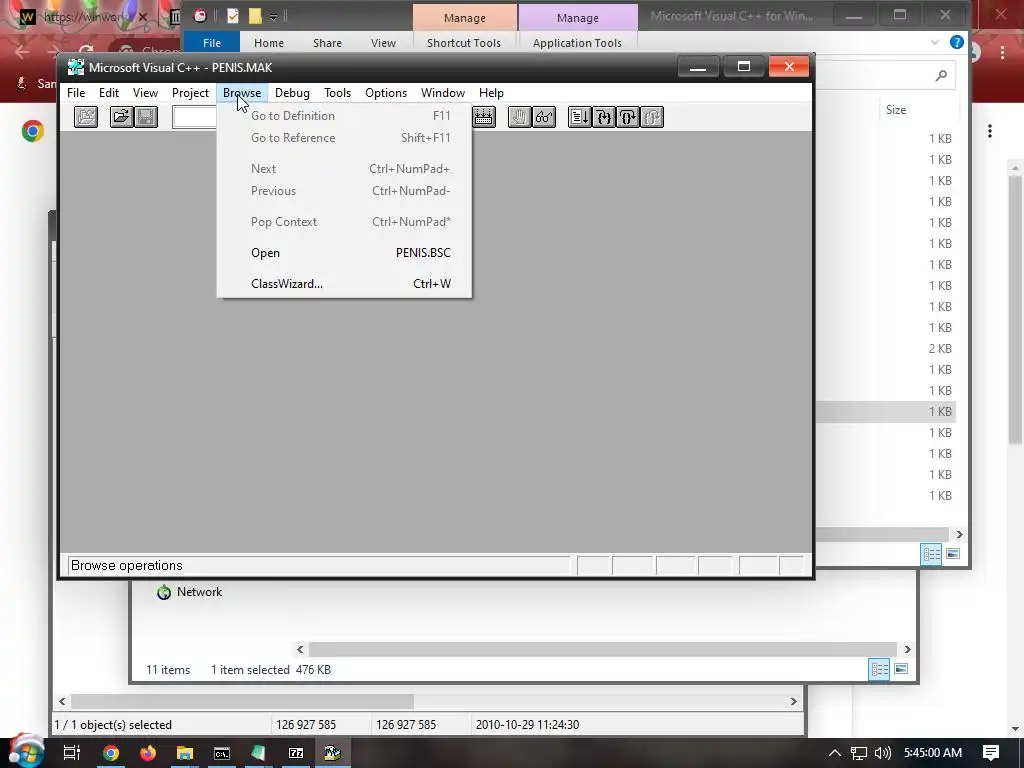This screenshot has height=768, width=1024.
Task: Click the Save floppy disk toolbar icon
Action: click(x=146, y=117)
